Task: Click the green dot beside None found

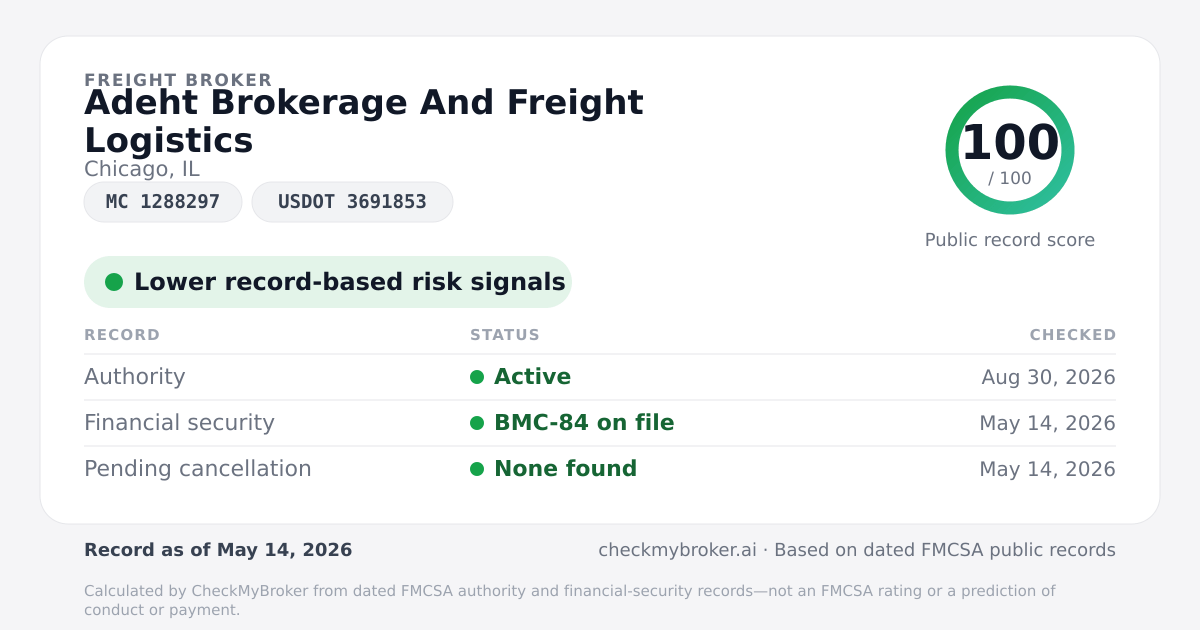Action: [477, 469]
